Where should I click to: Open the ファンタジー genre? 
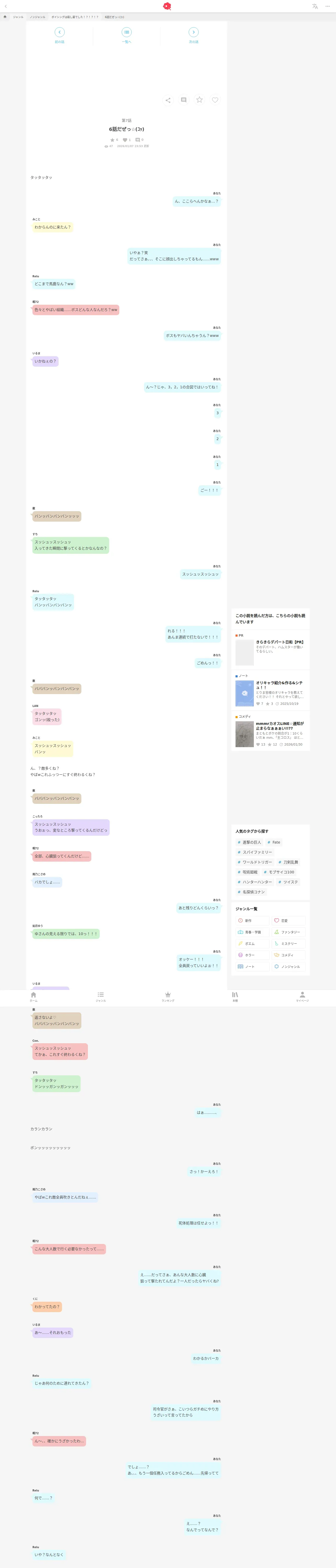tap(288, 932)
